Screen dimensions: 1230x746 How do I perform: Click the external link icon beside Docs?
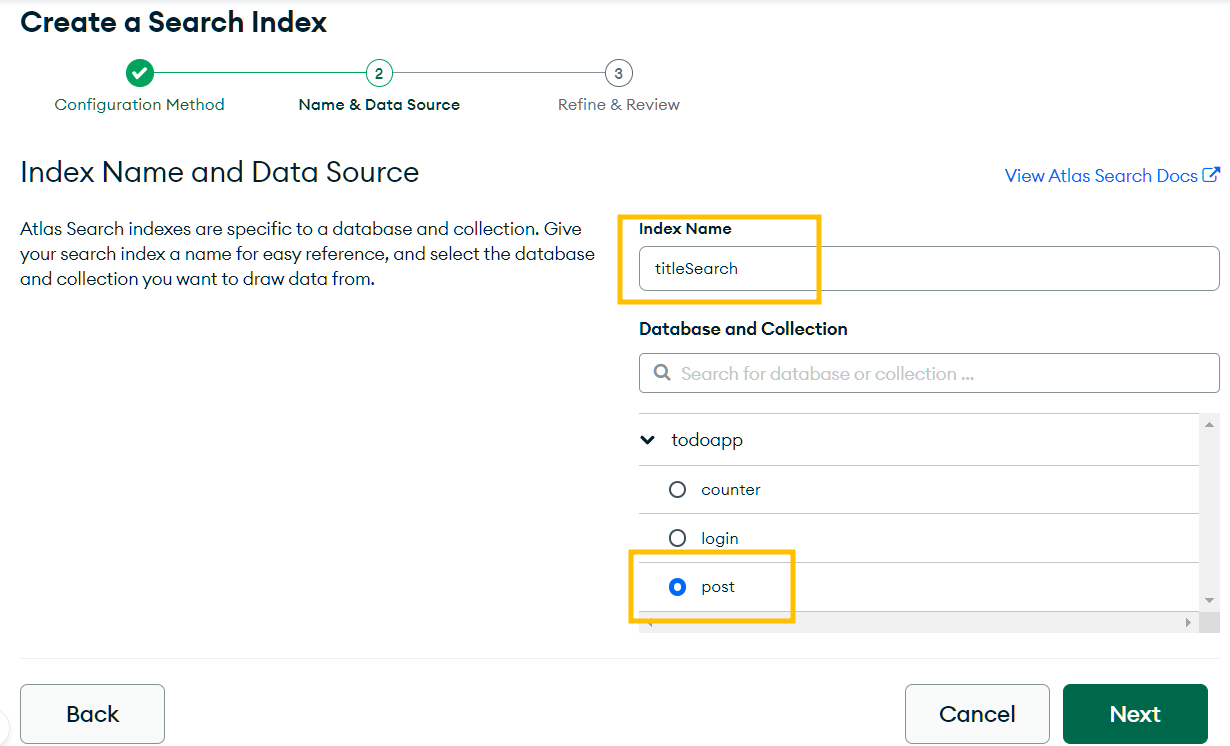tap(1211, 175)
